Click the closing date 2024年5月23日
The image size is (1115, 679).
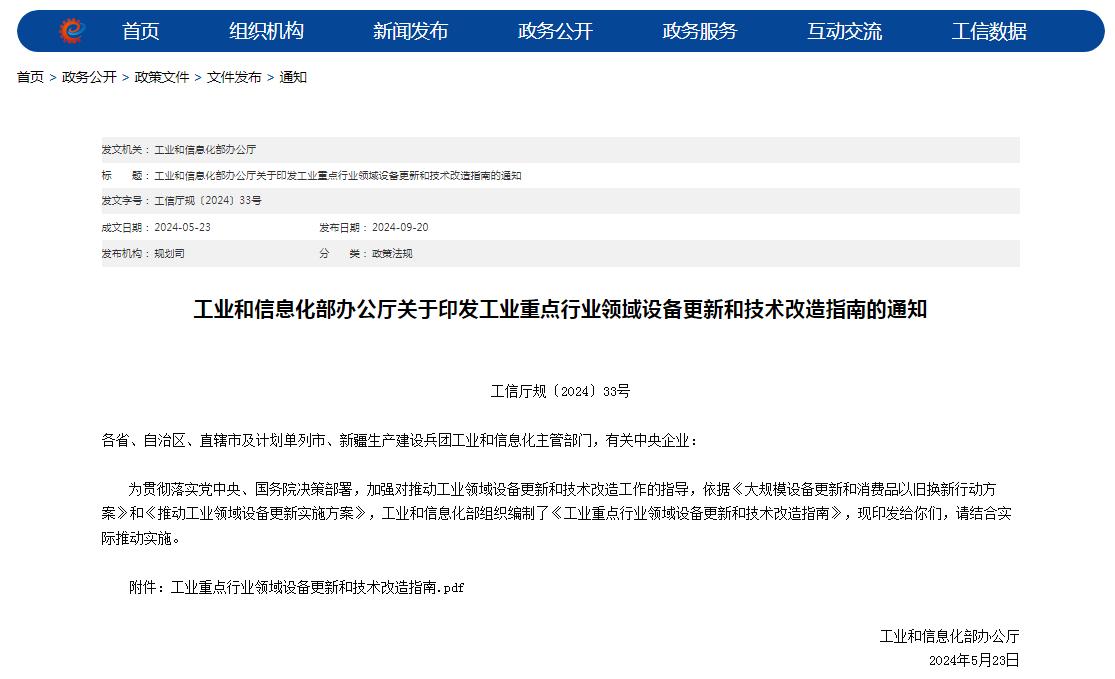pos(974,661)
